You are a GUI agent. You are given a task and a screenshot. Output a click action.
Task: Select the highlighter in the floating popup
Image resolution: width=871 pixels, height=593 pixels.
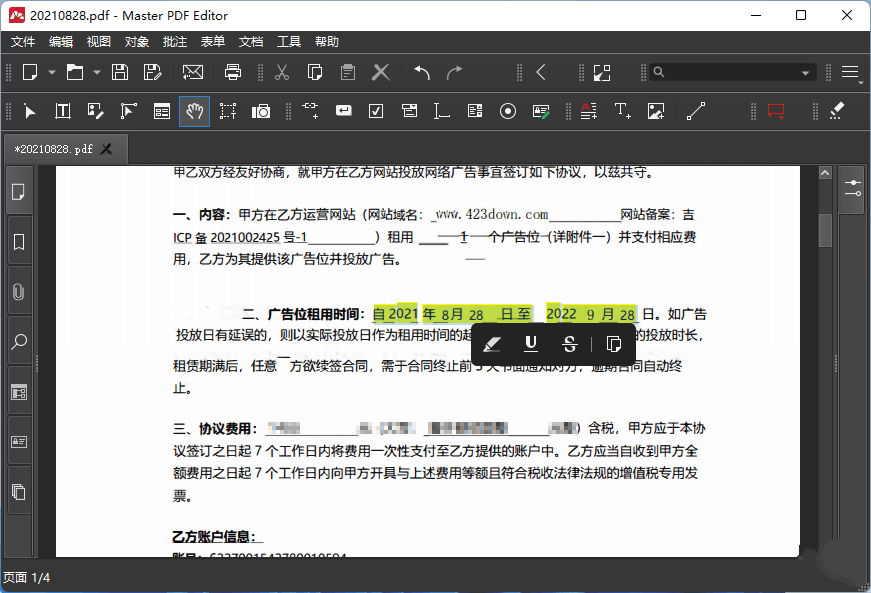tap(492, 344)
